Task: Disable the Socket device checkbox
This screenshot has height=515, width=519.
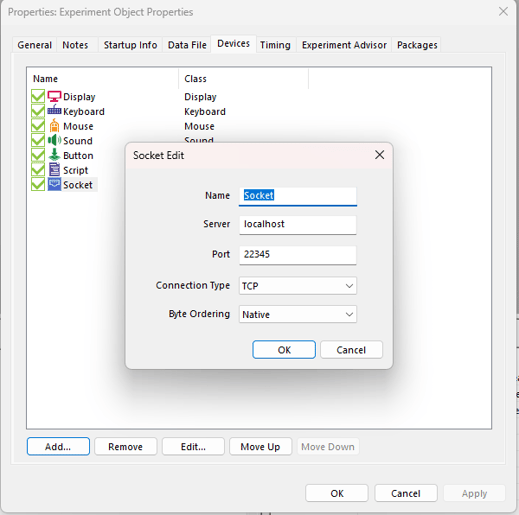Action: pos(38,184)
